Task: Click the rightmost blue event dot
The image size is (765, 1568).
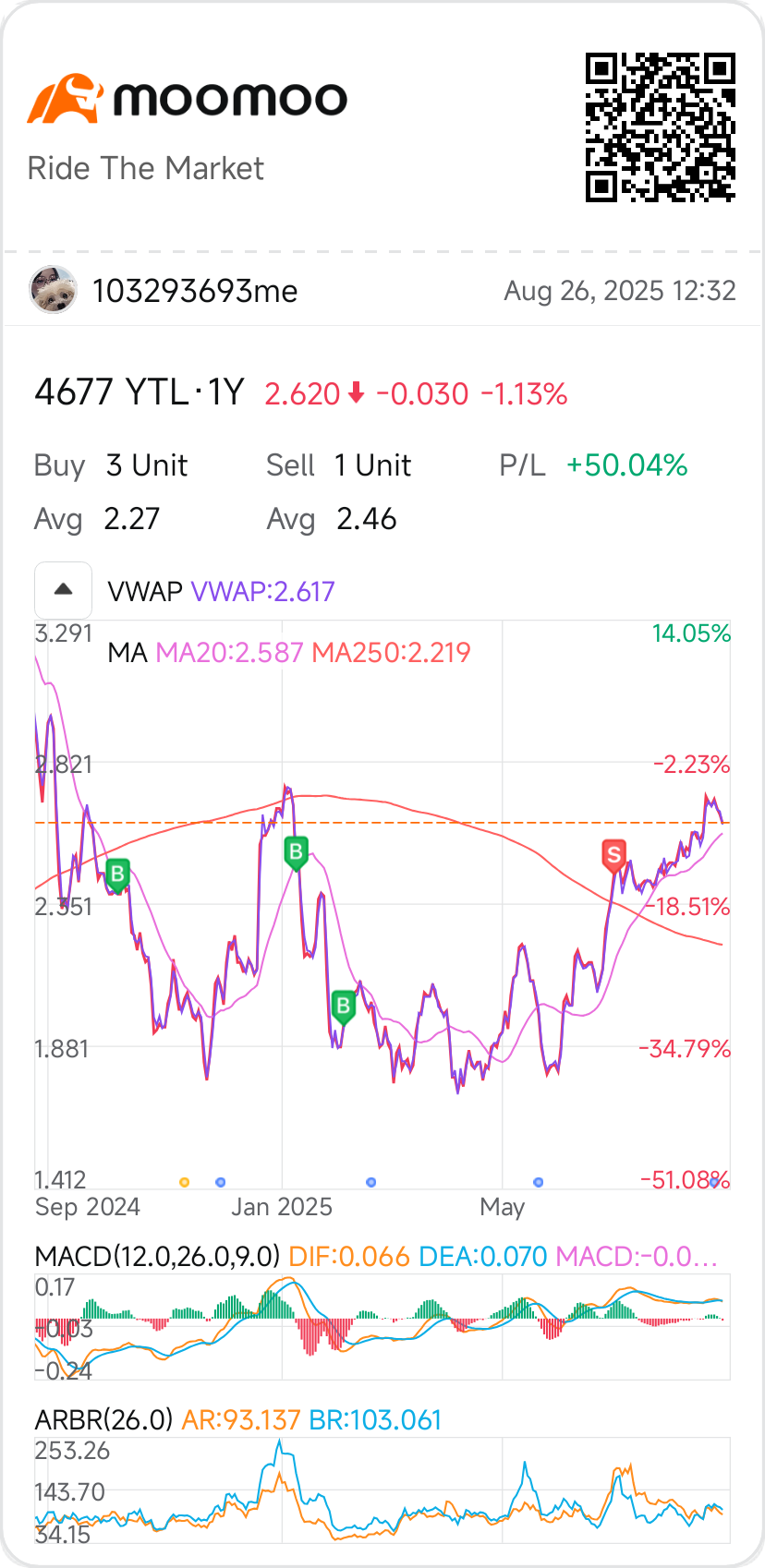Action: [714, 1182]
